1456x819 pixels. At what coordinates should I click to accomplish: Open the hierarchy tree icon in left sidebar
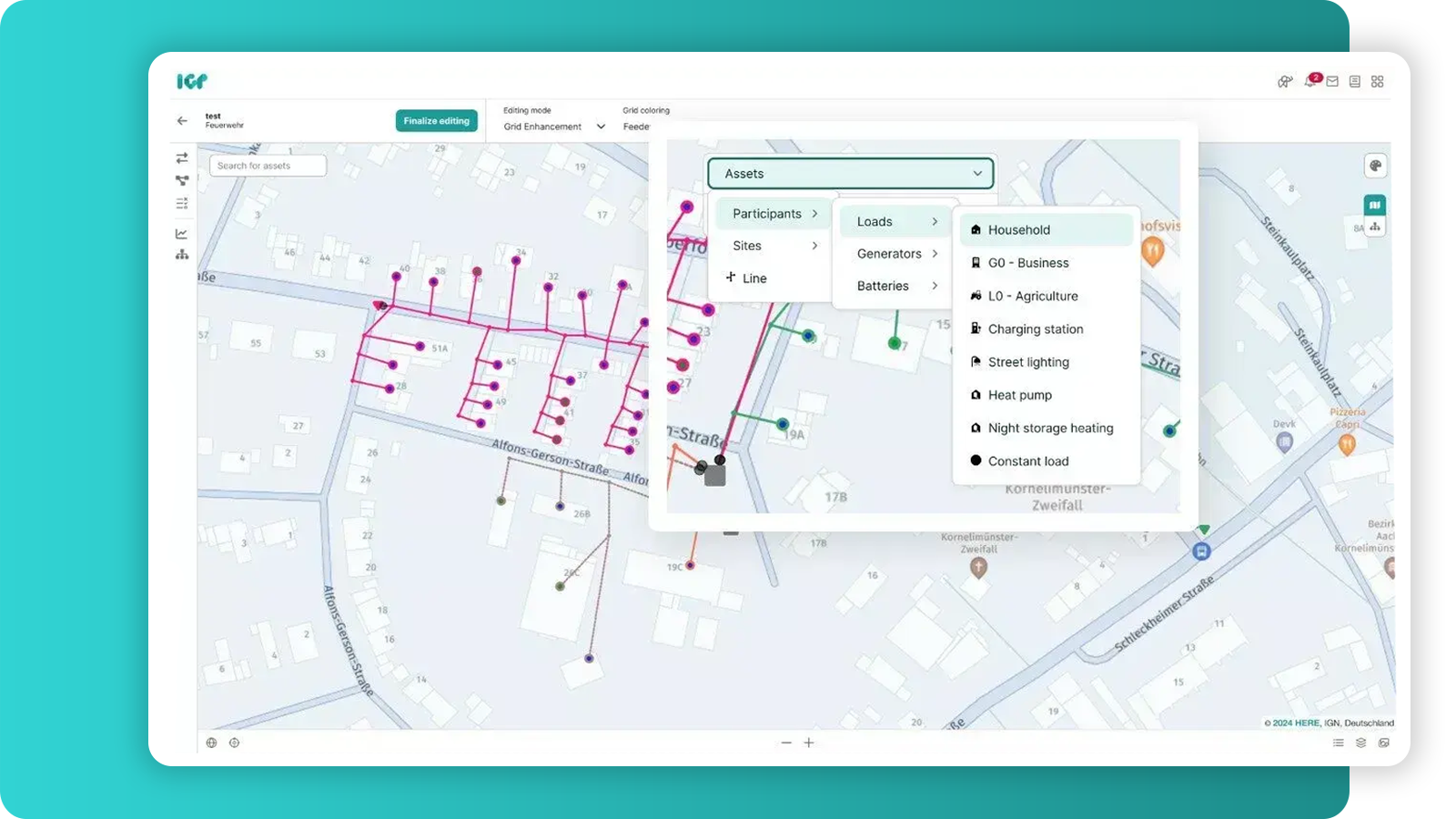coord(182,255)
